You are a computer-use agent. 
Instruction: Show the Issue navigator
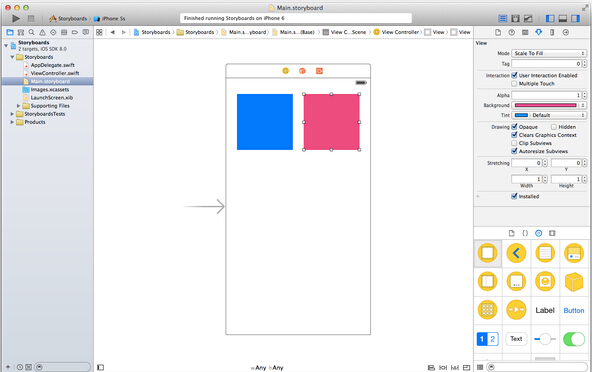tap(42, 32)
